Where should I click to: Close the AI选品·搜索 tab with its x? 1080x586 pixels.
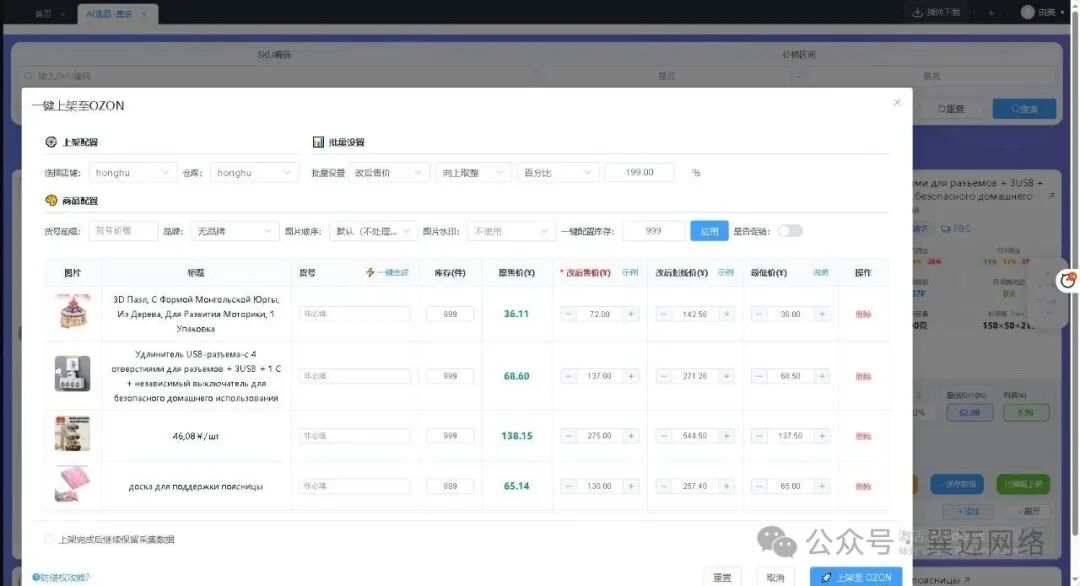144,14
